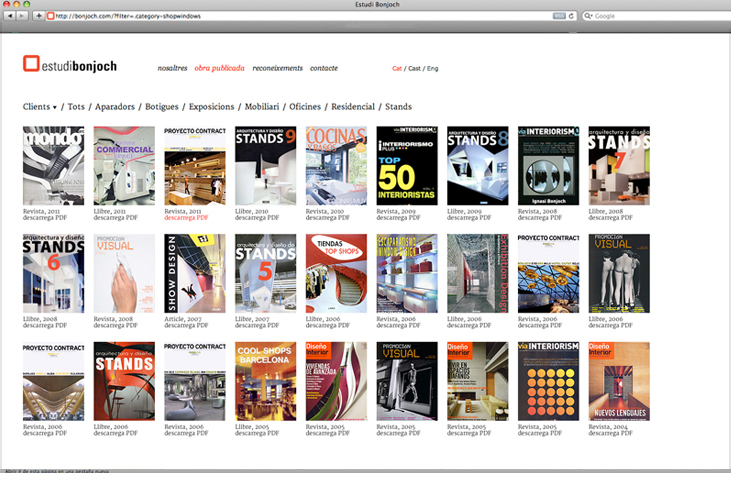This screenshot has width=731, height=489.
Task: Open the Tiendas Top Shops cover
Action: click(x=336, y=273)
